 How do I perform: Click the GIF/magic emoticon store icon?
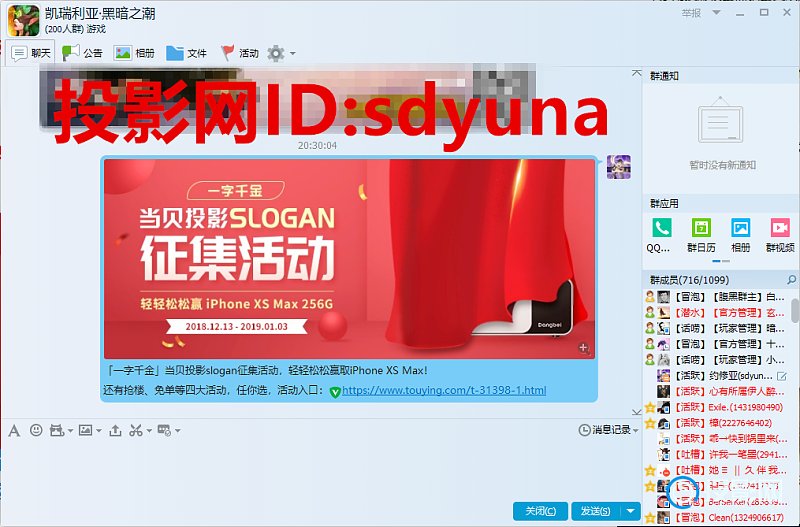56,431
